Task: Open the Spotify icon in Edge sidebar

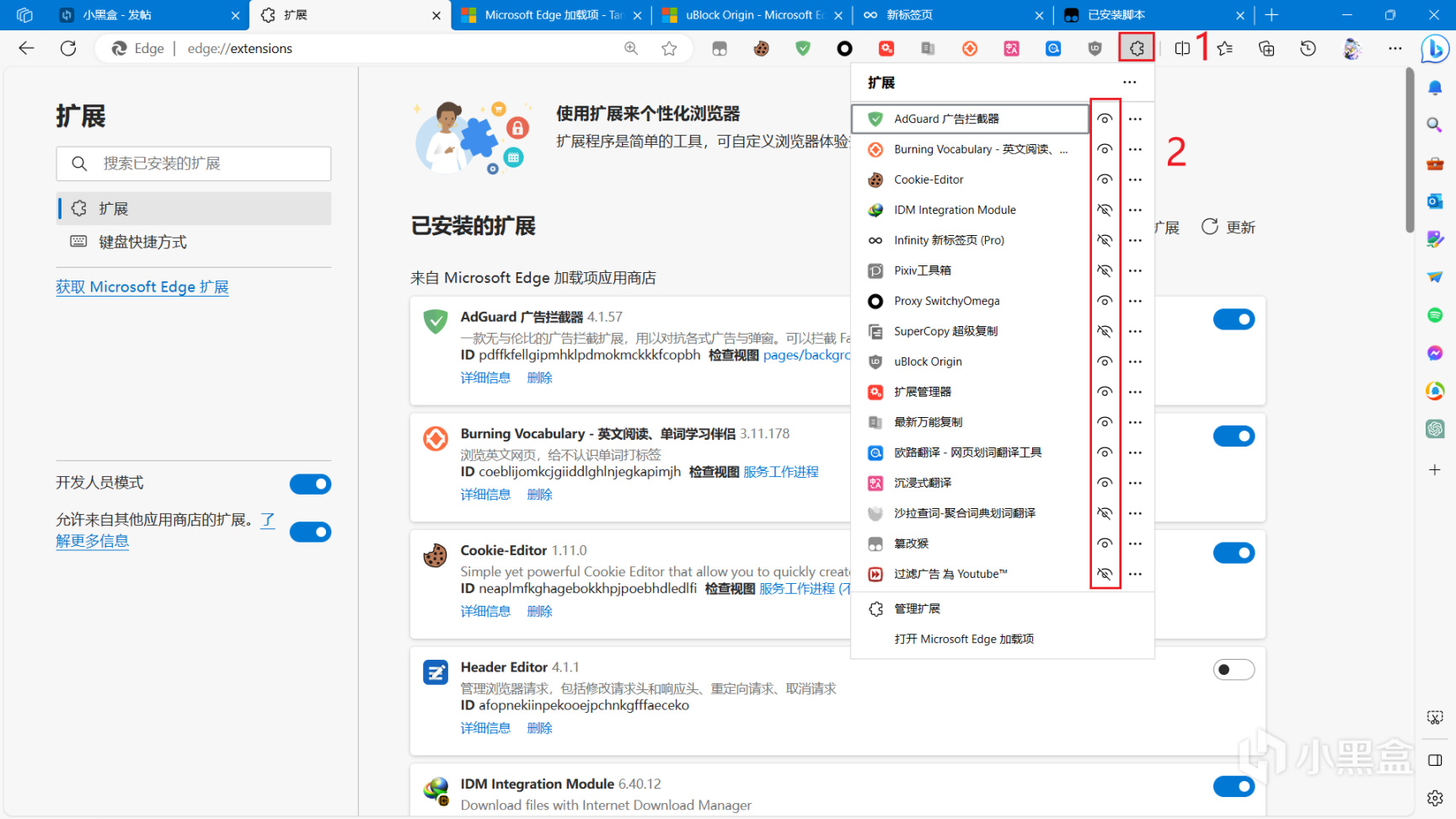Action: 1435,315
